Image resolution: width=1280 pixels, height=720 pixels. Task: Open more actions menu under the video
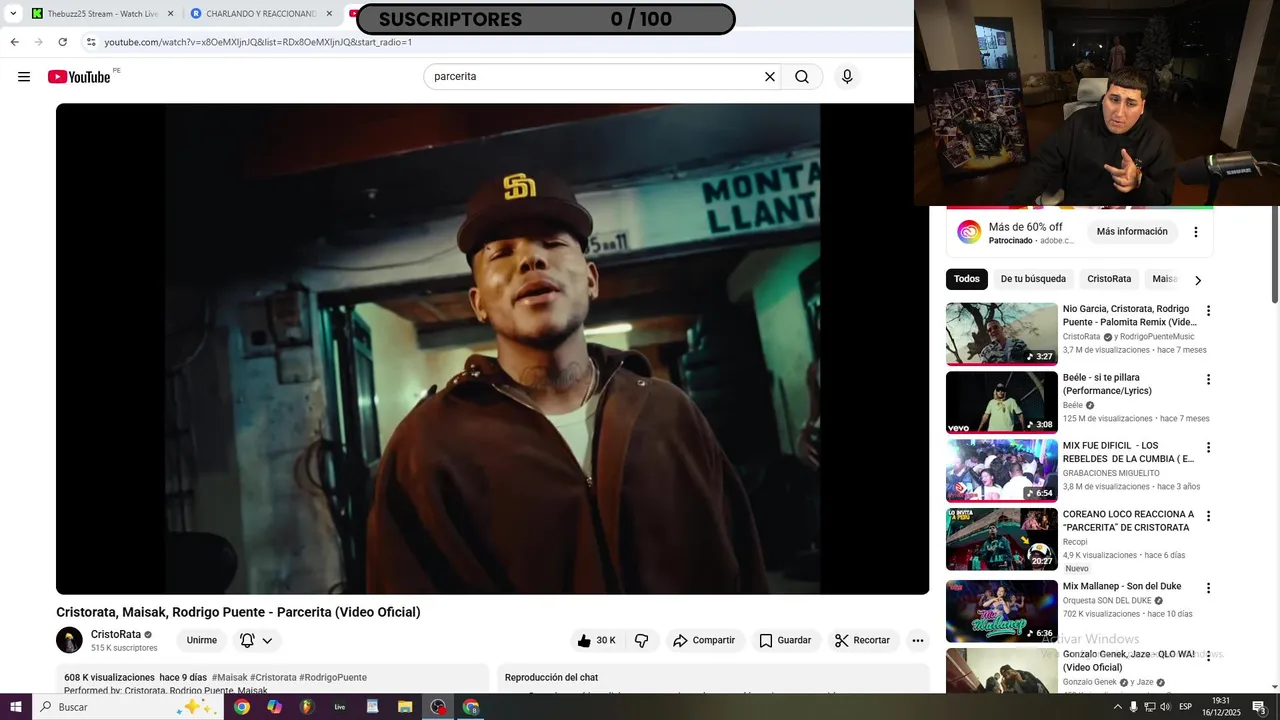pyautogui.click(x=918, y=640)
